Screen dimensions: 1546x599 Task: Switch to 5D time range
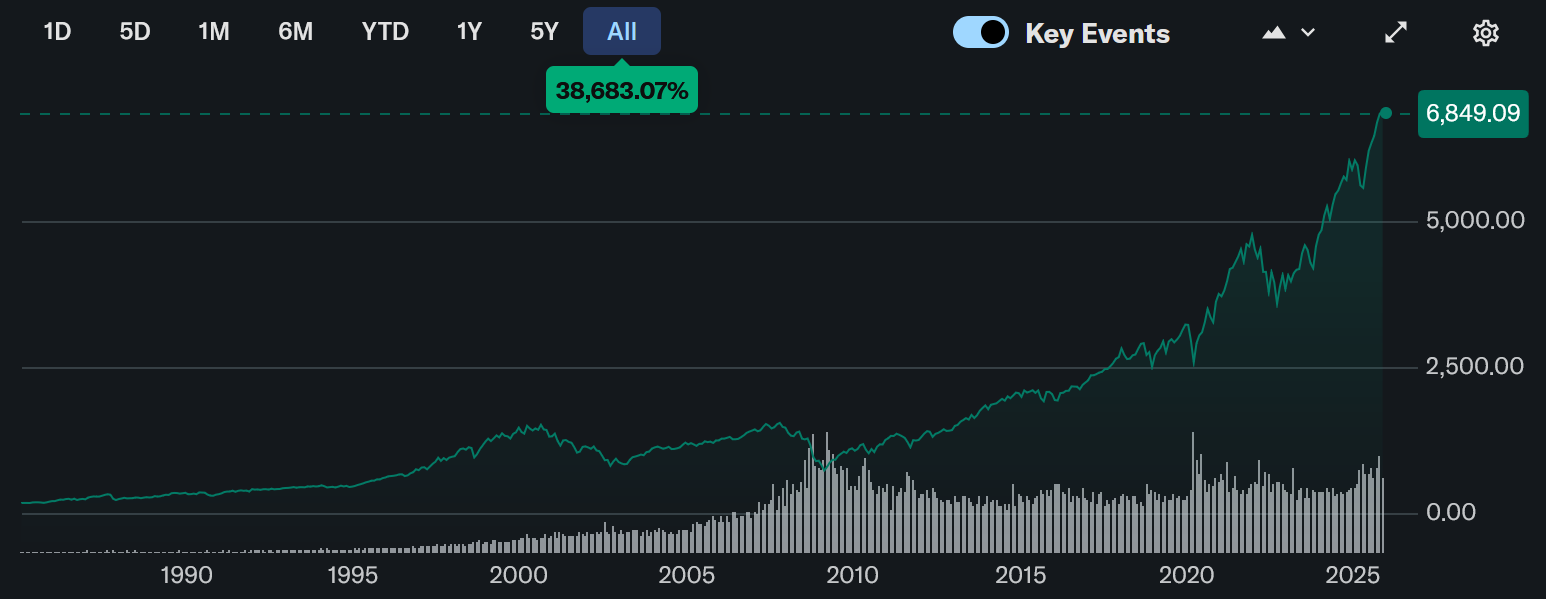click(x=134, y=32)
